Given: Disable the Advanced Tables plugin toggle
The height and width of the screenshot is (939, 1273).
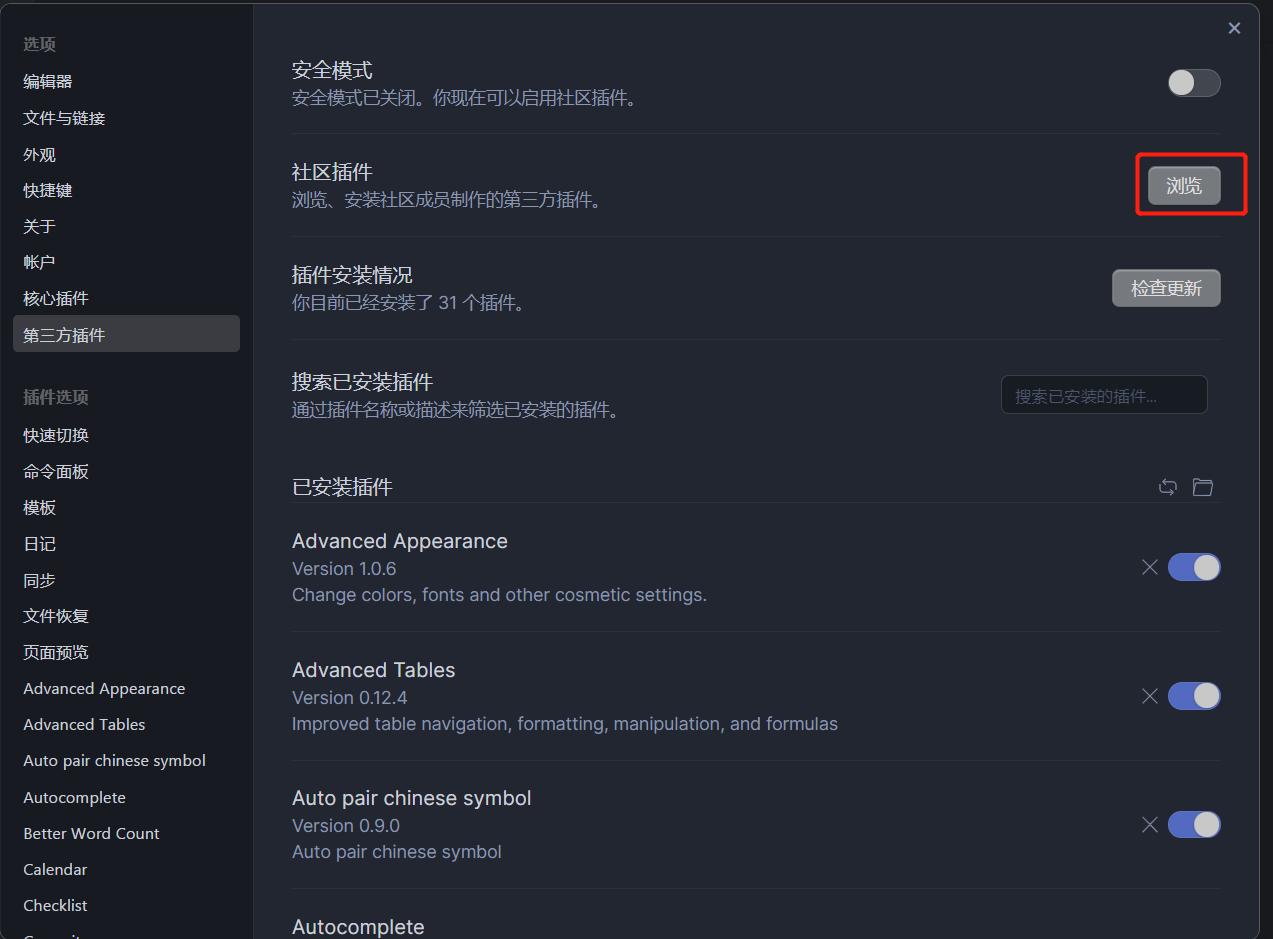Looking at the screenshot, I should coord(1194,696).
